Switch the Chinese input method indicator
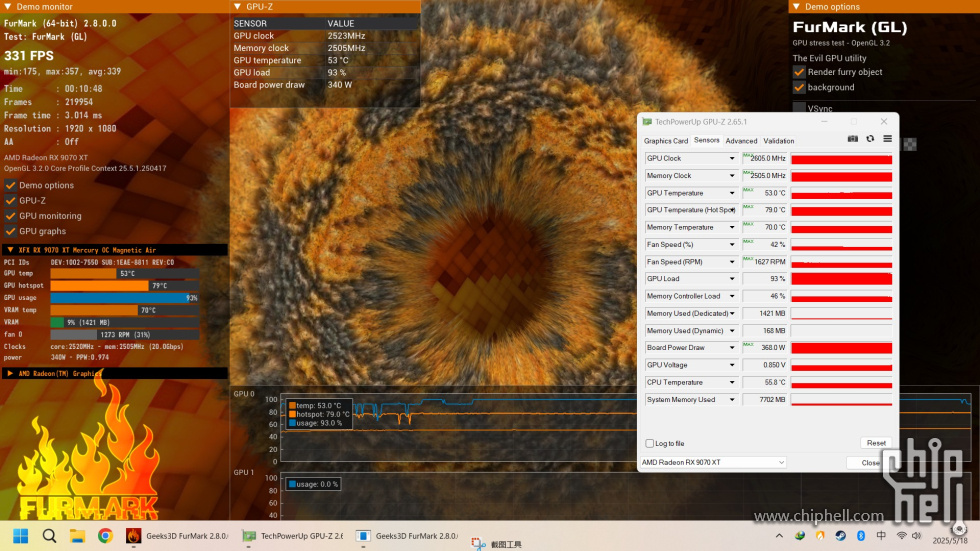980x551 pixels. (881, 536)
